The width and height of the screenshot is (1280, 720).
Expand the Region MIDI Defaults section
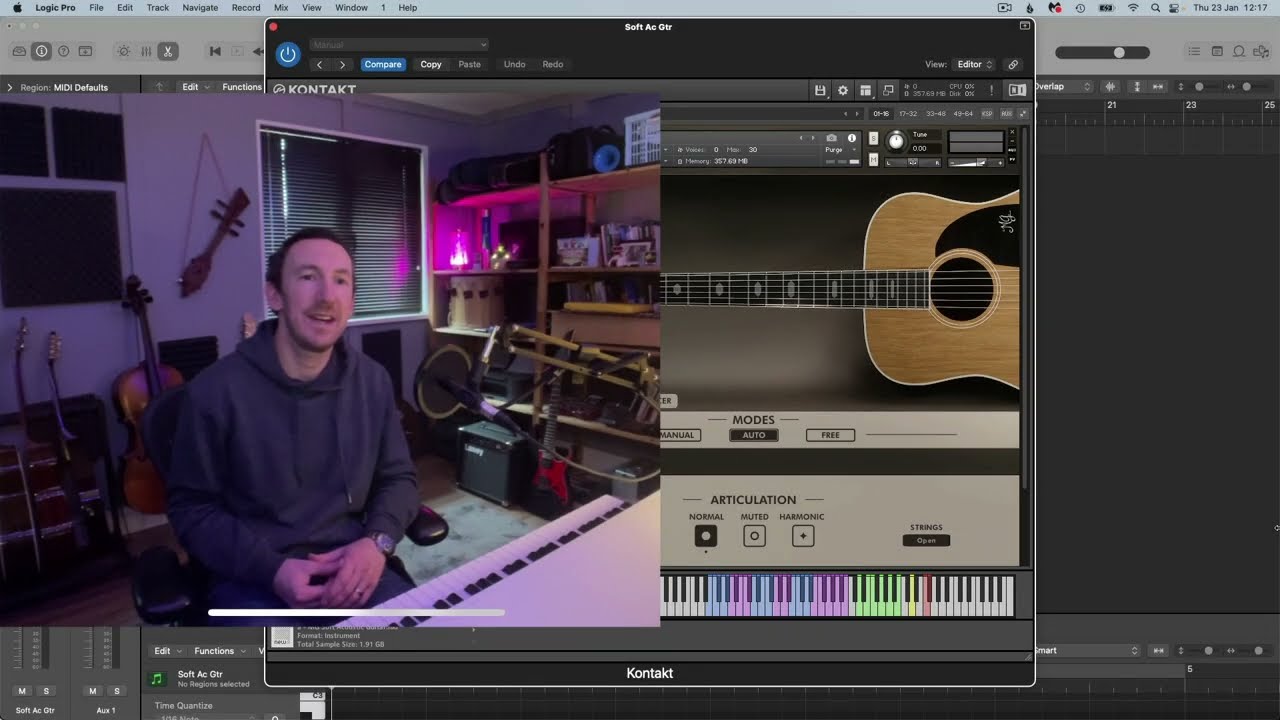10,88
